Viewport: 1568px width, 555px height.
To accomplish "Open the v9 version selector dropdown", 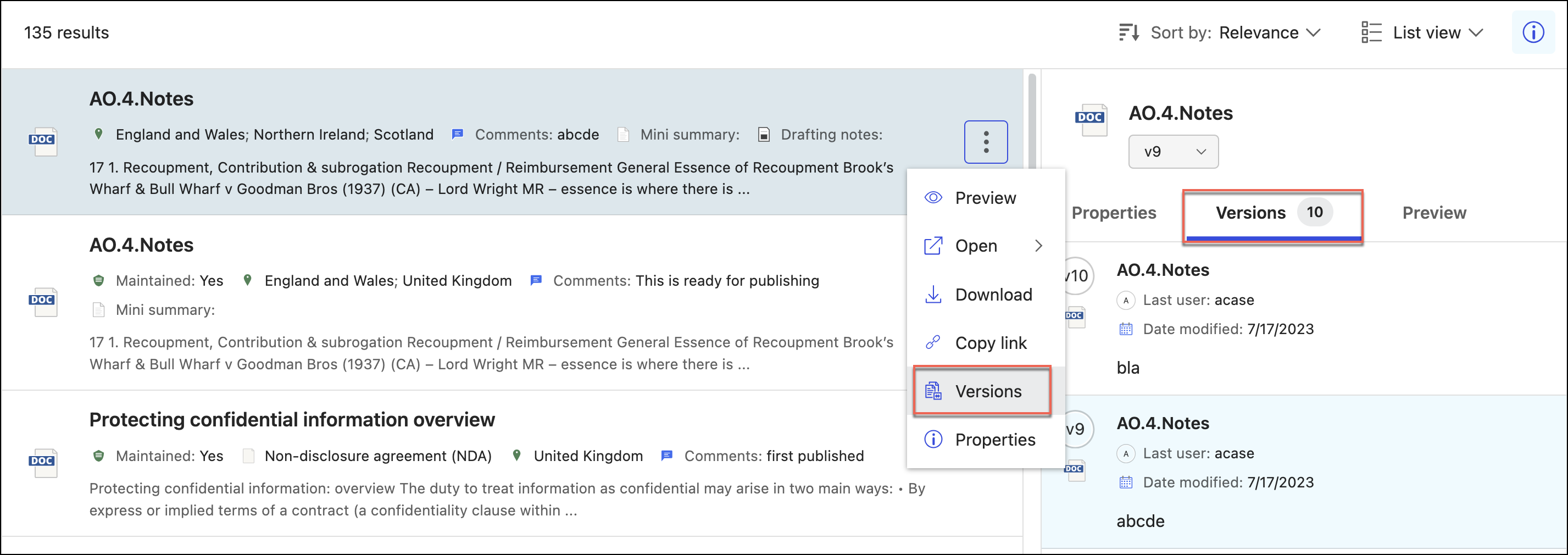I will click(1173, 152).
